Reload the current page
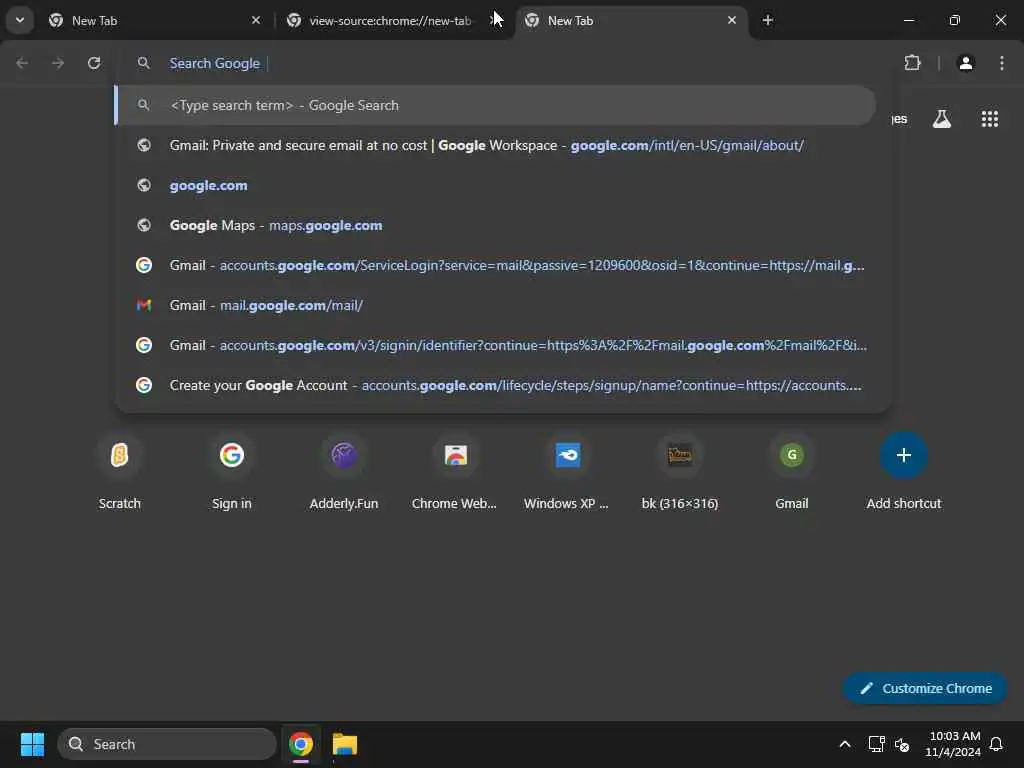The height and width of the screenshot is (768, 1024). pos(94,63)
